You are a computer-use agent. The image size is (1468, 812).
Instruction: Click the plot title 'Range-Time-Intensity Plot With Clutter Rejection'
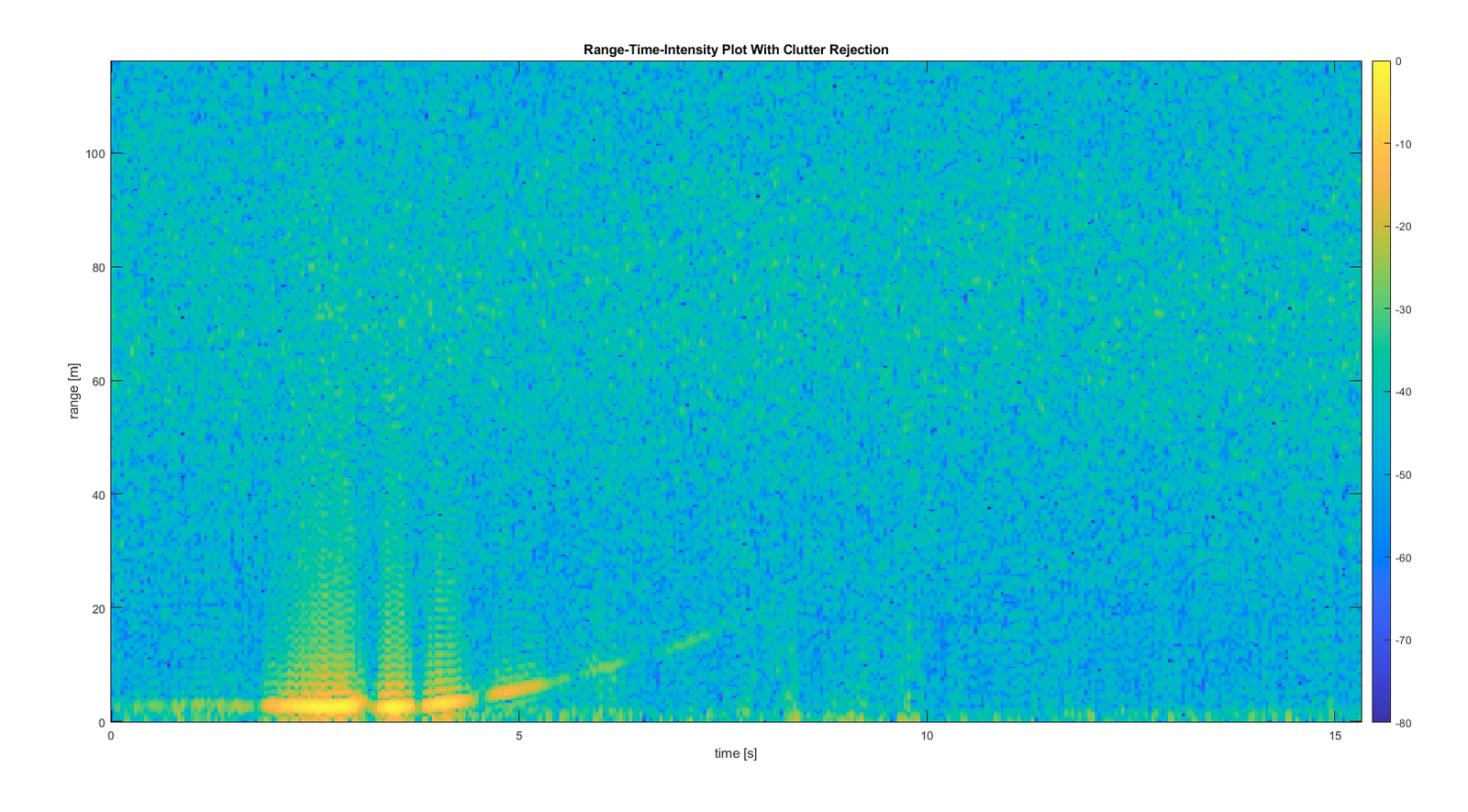[735, 50]
